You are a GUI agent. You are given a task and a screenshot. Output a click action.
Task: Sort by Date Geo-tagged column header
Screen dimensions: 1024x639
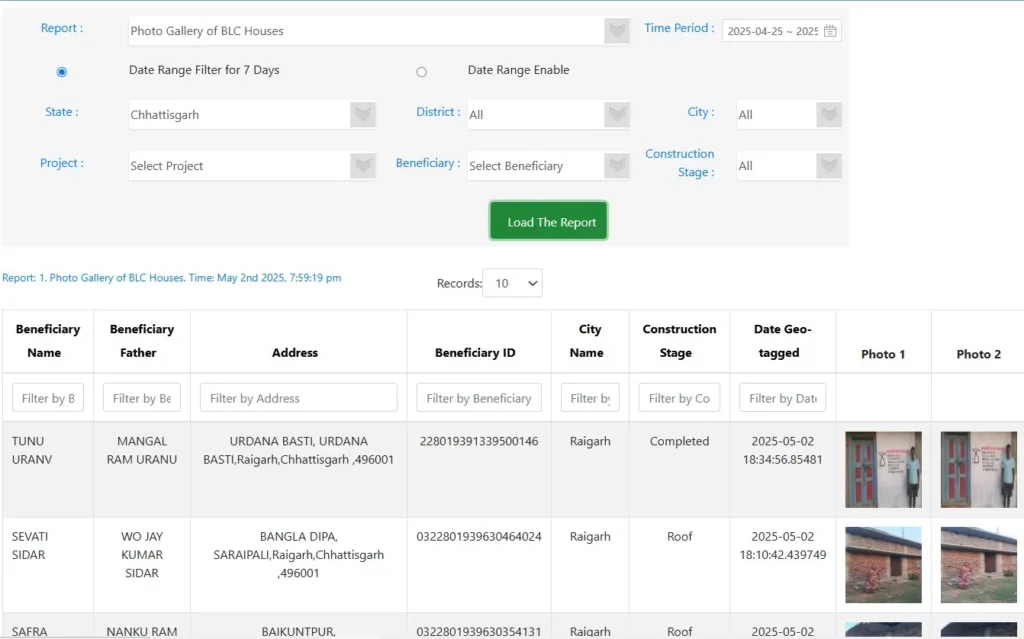(x=778, y=341)
